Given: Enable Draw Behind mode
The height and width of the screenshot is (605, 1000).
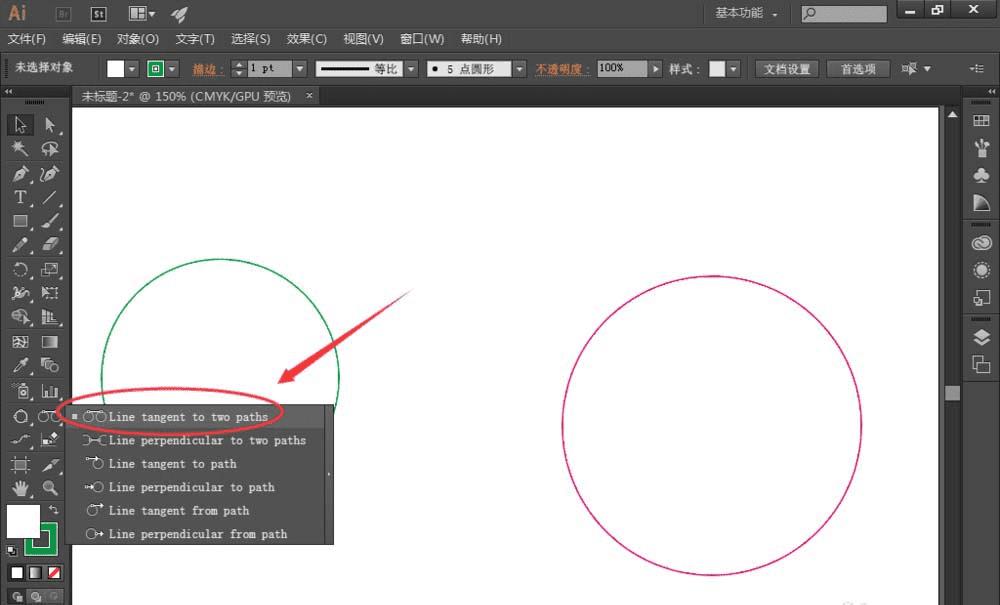Looking at the screenshot, I should [x=36, y=597].
